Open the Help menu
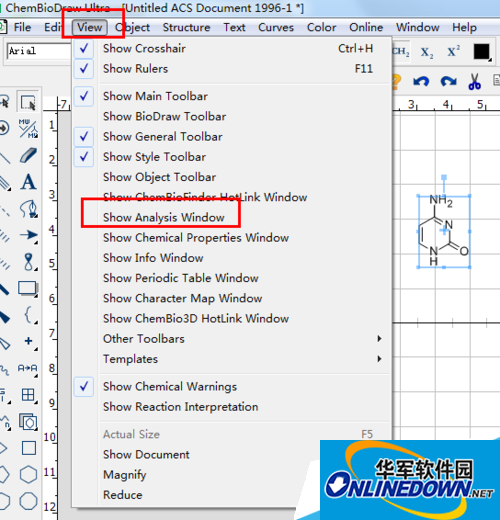 (x=464, y=27)
